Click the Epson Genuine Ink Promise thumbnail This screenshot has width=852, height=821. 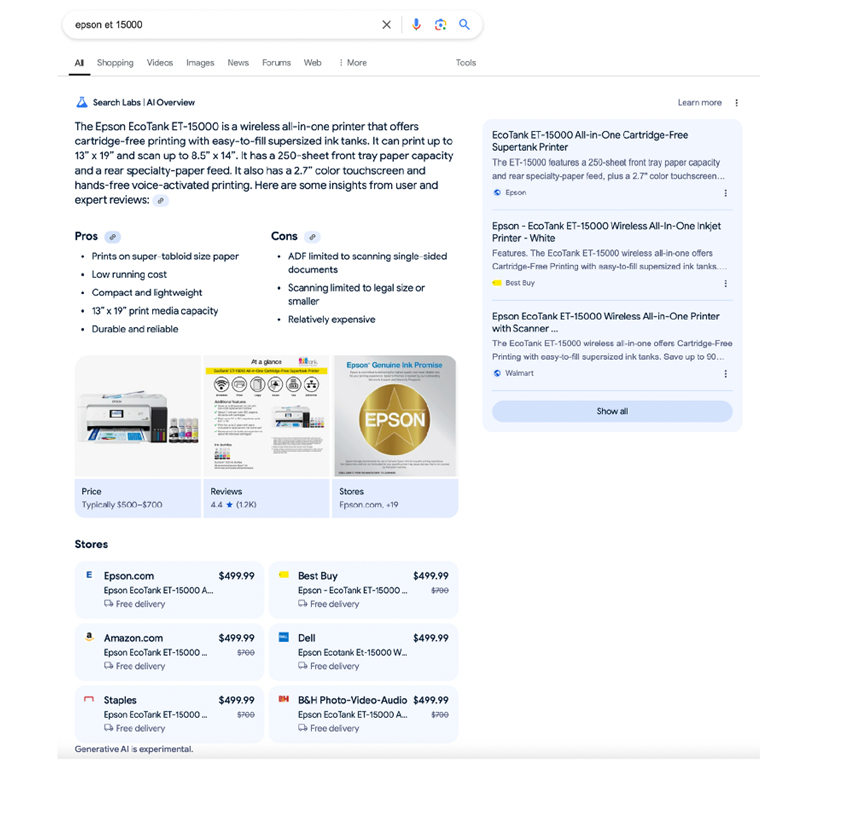click(394, 416)
